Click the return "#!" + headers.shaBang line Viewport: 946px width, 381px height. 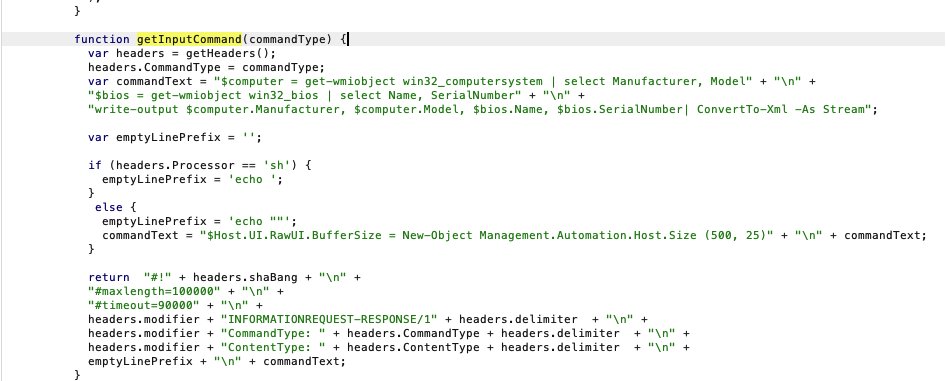[x=224, y=277]
